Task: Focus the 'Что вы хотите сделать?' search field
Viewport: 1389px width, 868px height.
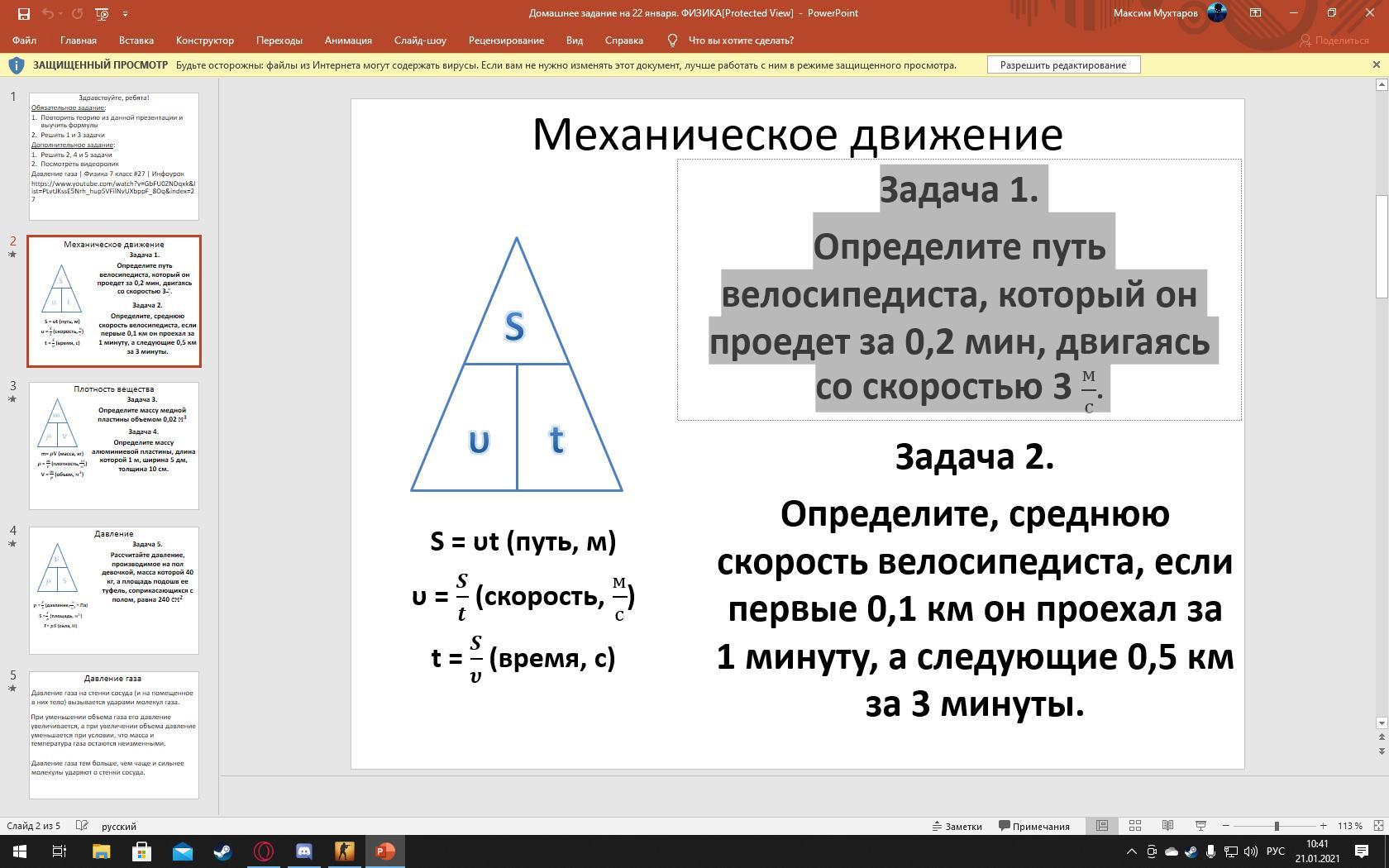Action: [741, 41]
